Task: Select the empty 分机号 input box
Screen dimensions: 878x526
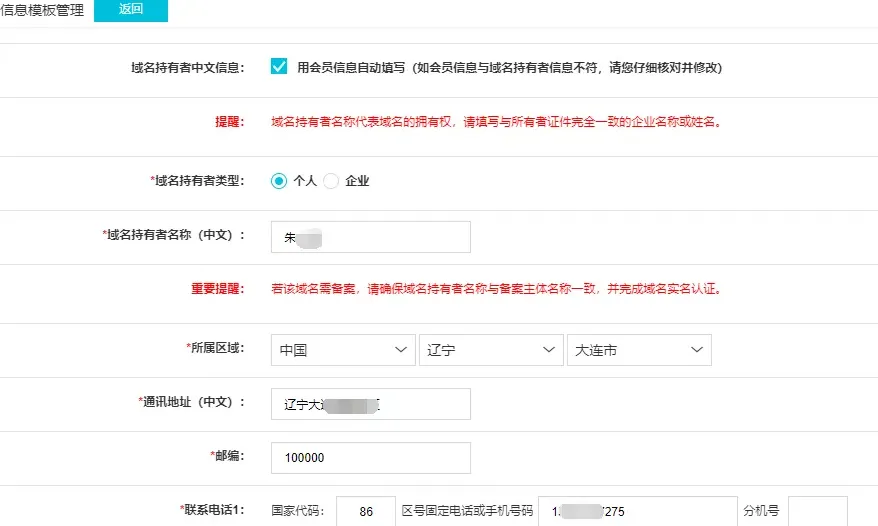Action: point(817,511)
